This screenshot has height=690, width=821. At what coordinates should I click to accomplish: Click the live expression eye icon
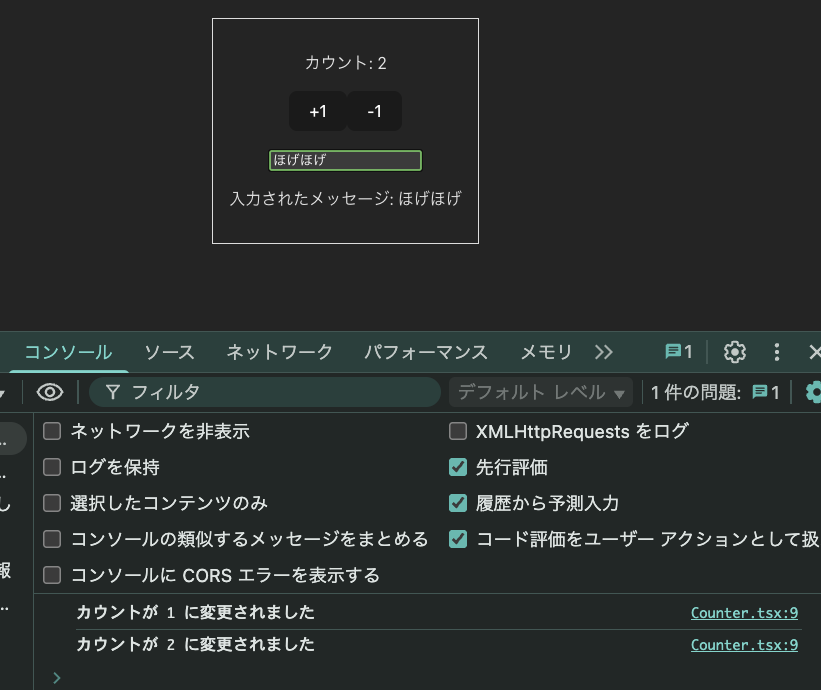[x=50, y=392]
